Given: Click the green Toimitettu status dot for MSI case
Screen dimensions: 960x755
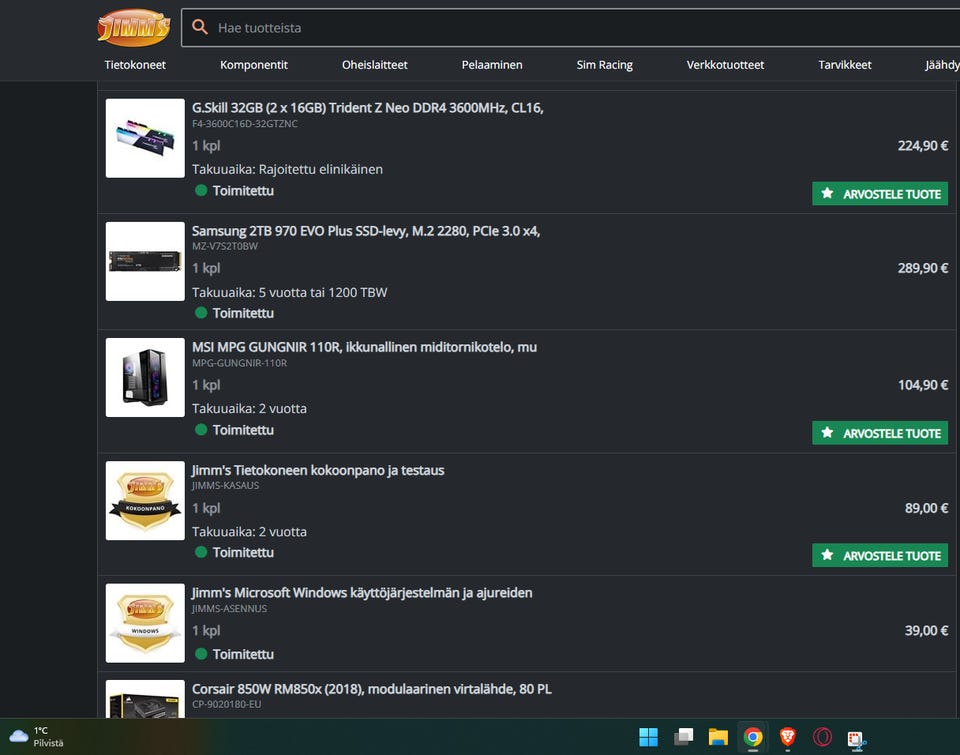Looking at the screenshot, I should (201, 430).
